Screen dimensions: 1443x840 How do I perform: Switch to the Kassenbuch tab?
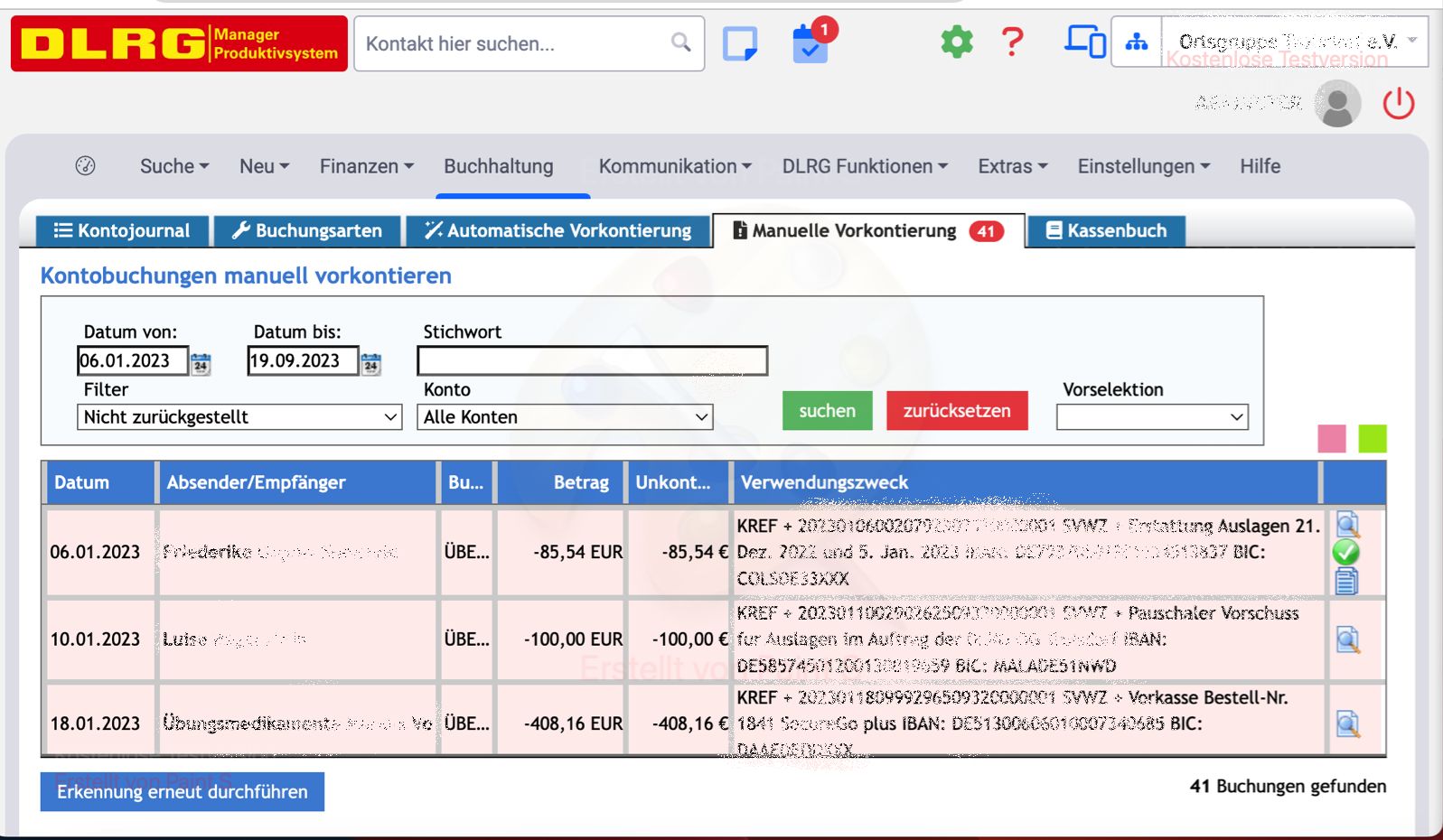coord(1106,230)
